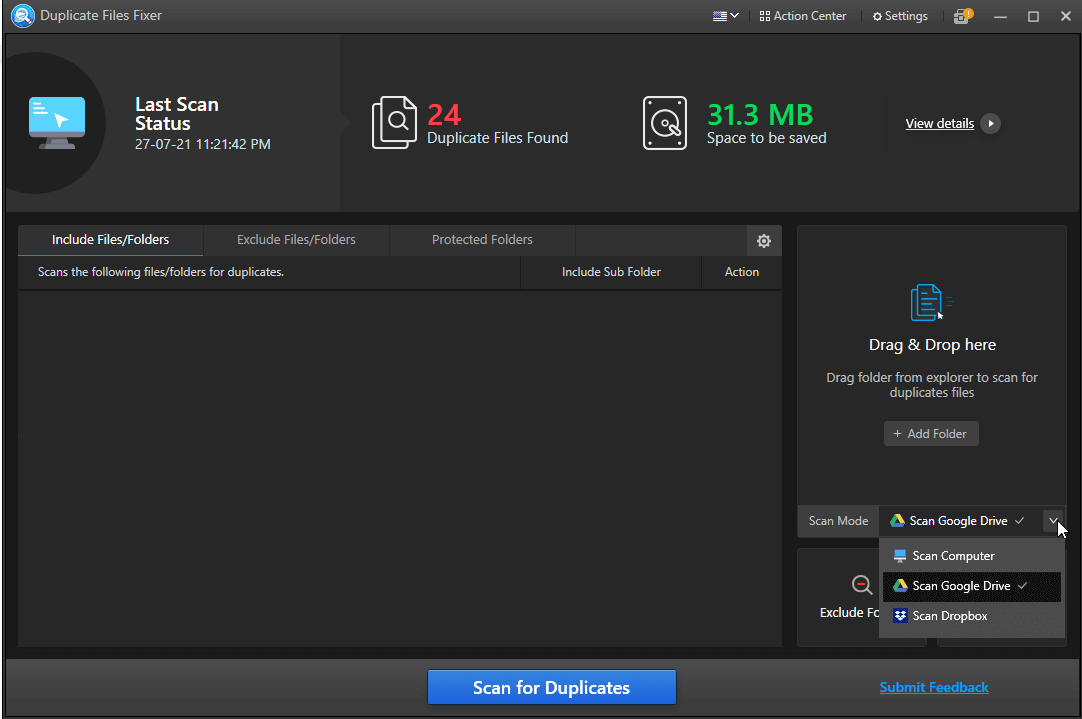Image resolution: width=1082 pixels, height=719 pixels.
Task: Open the Submit Feedback link
Action: coord(934,687)
